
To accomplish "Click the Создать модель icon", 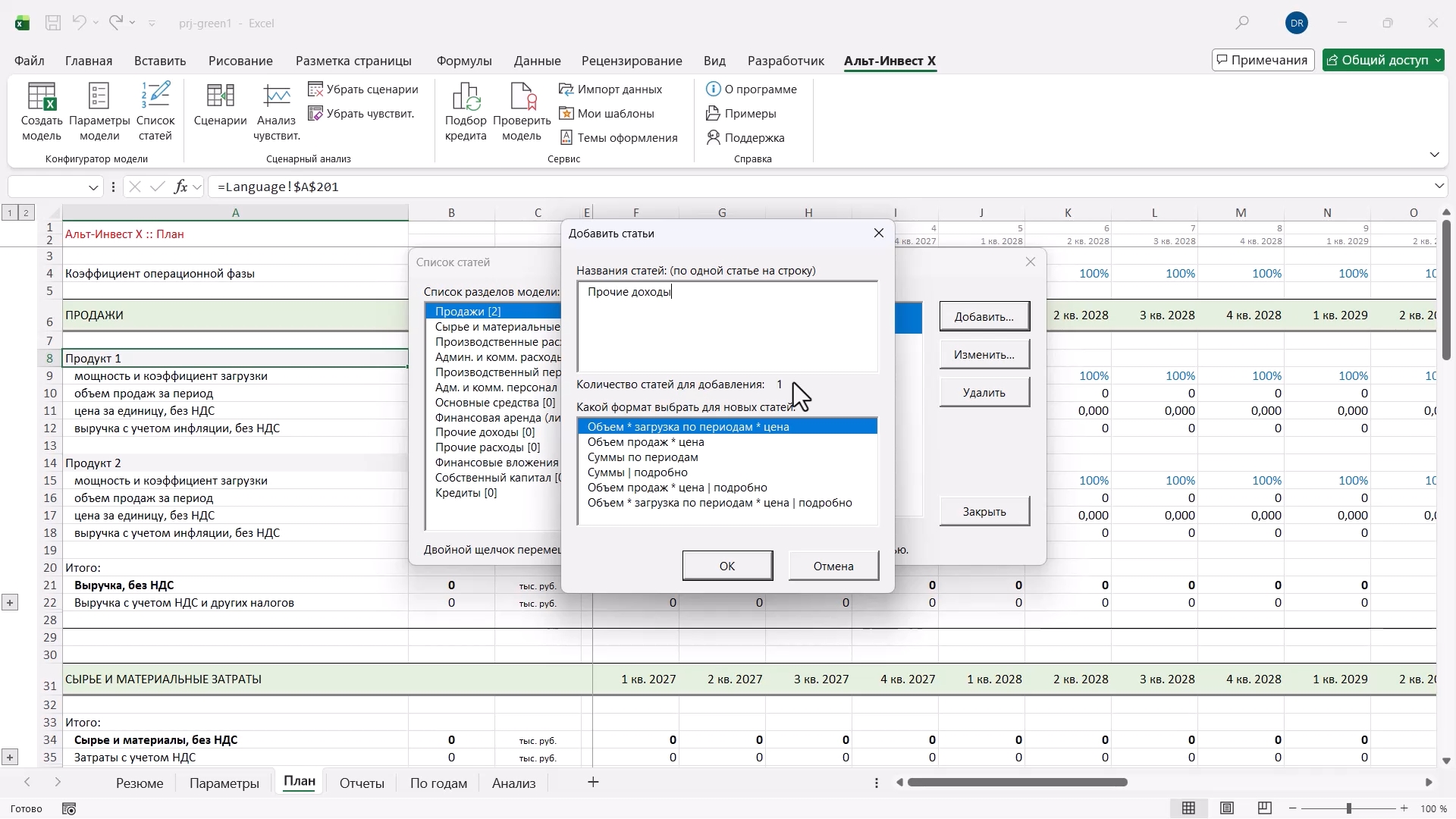I will coord(41,112).
